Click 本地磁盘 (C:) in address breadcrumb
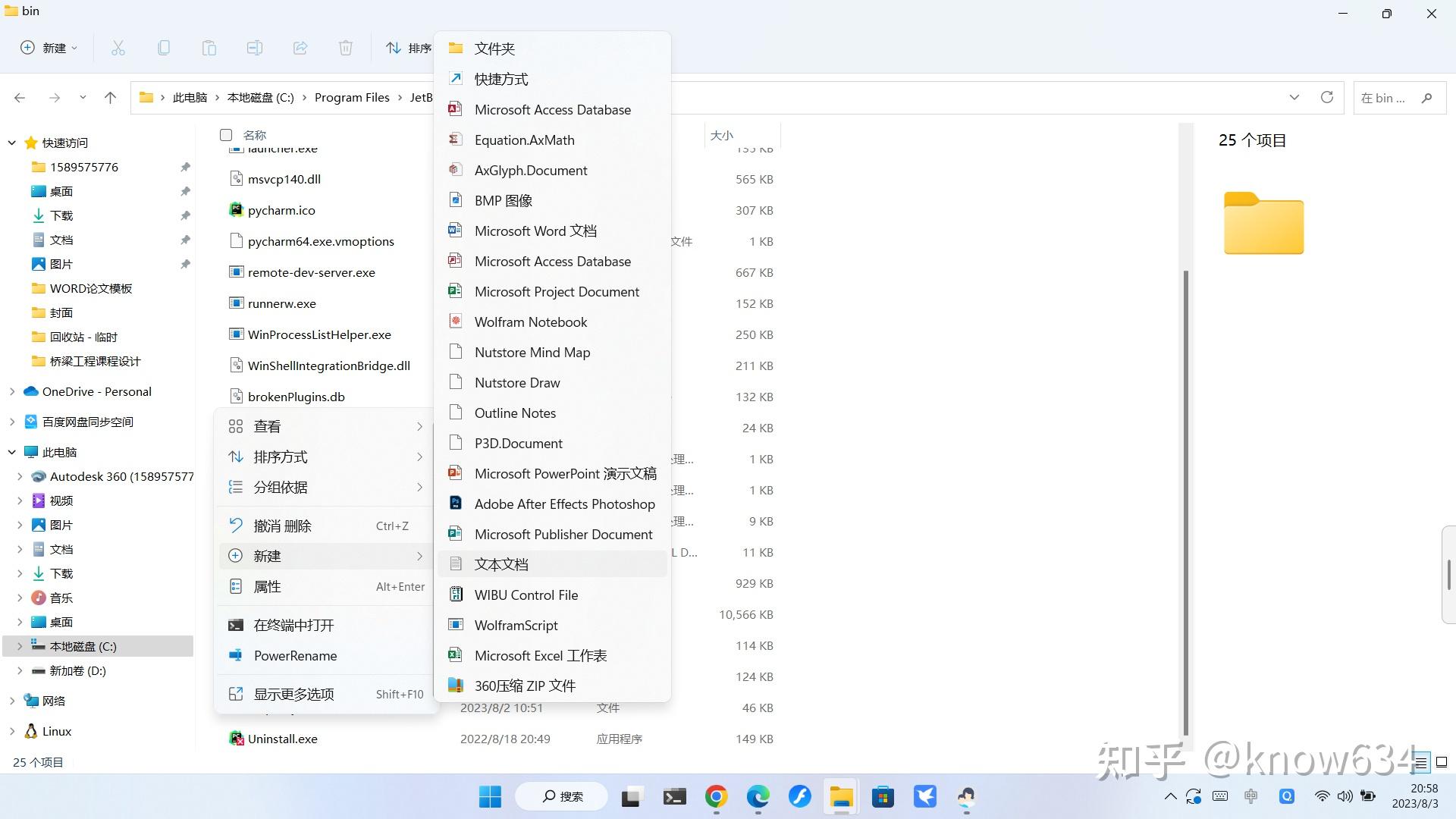This screenshot has height=819, width=1456. click(261, 98)
